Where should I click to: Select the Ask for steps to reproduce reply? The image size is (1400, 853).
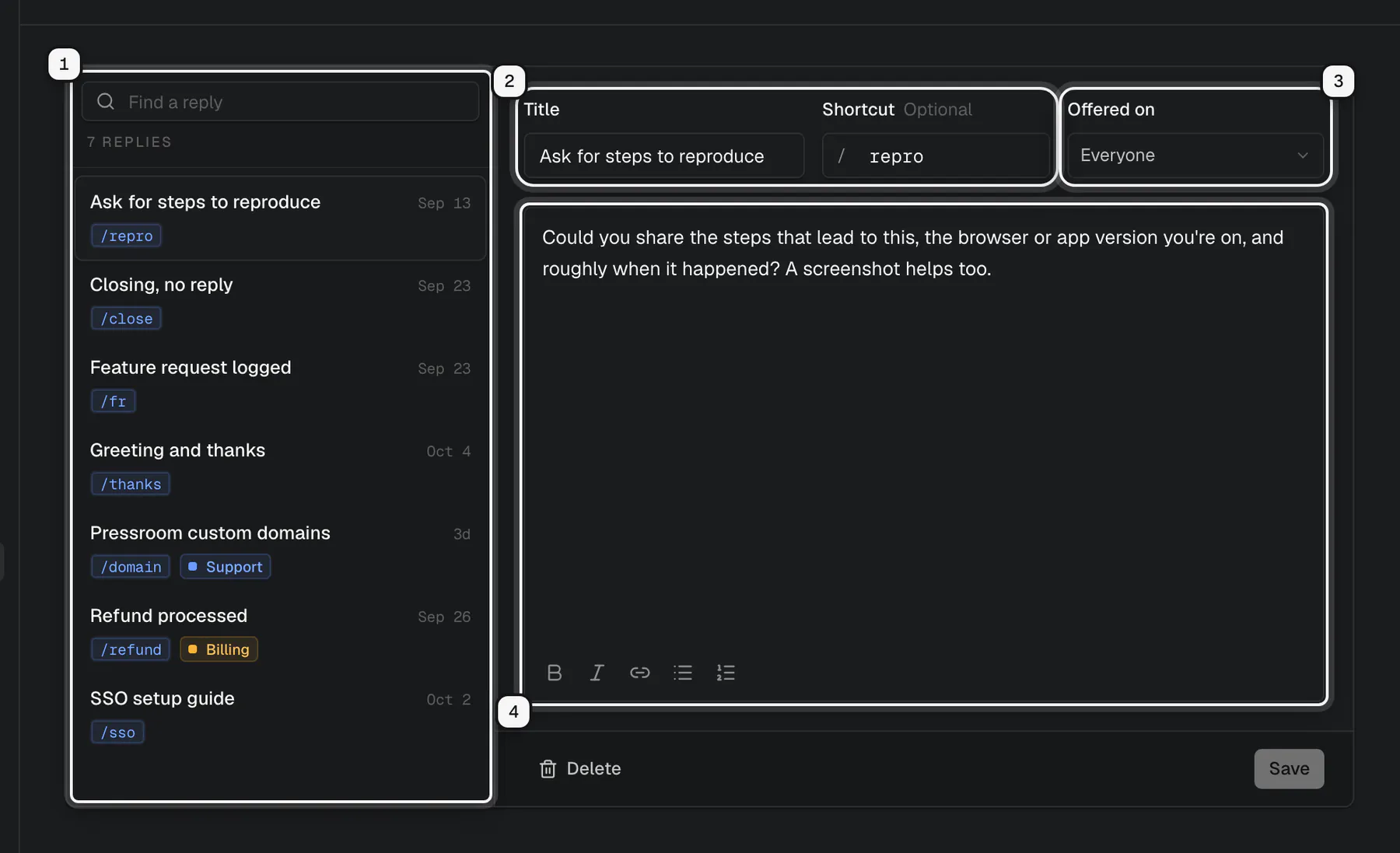(x=280, y=218)
